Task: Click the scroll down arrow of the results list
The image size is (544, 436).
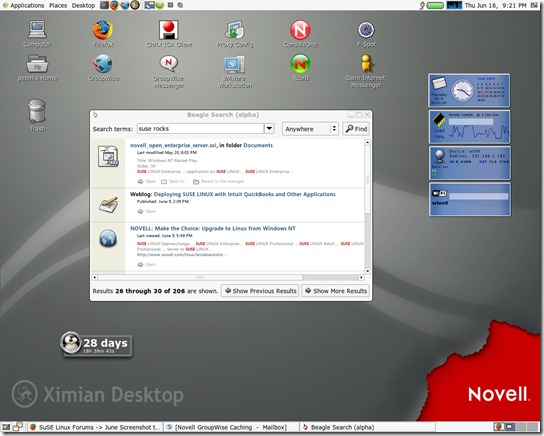Action: tap(367, 271)
